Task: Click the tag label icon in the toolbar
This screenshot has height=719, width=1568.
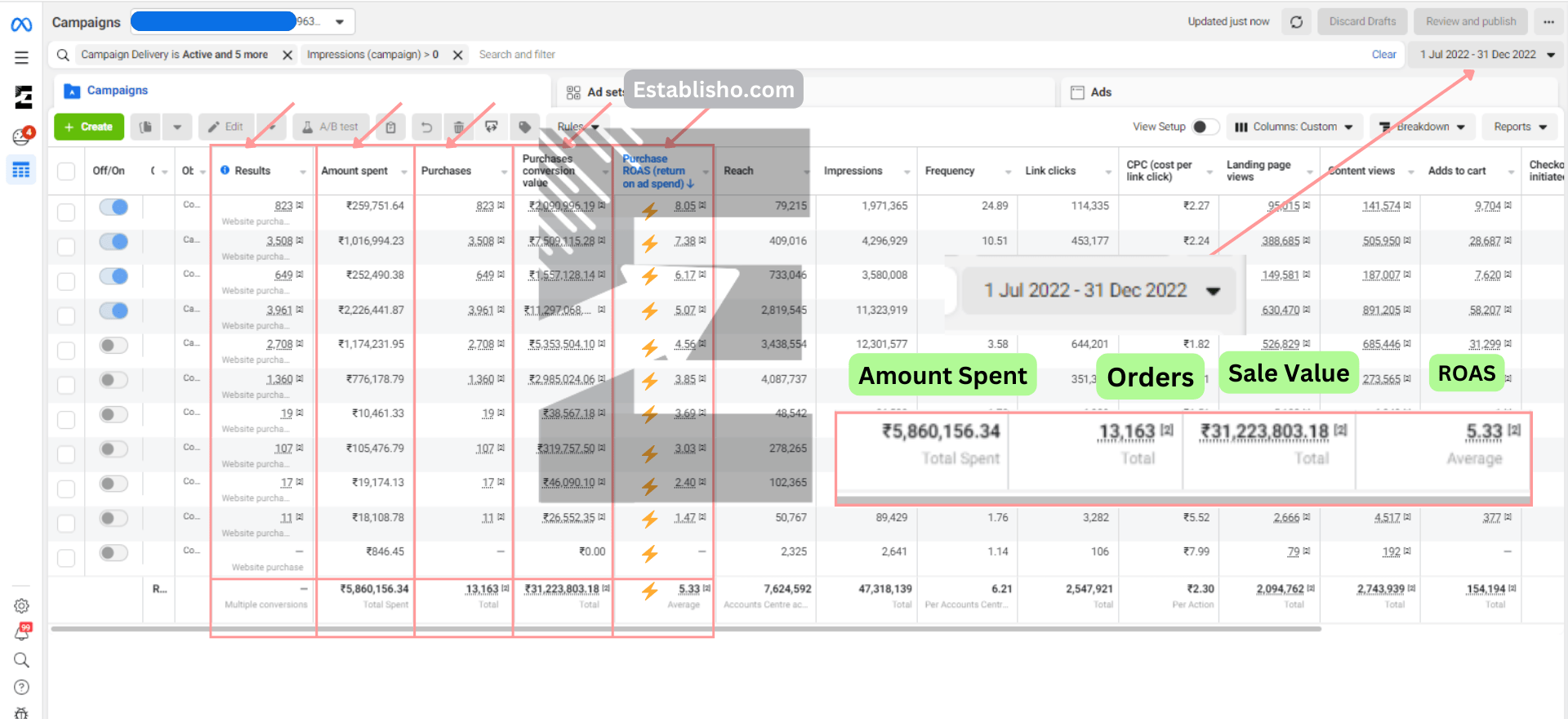Action: pyautogui.click(x=525, y=127)
